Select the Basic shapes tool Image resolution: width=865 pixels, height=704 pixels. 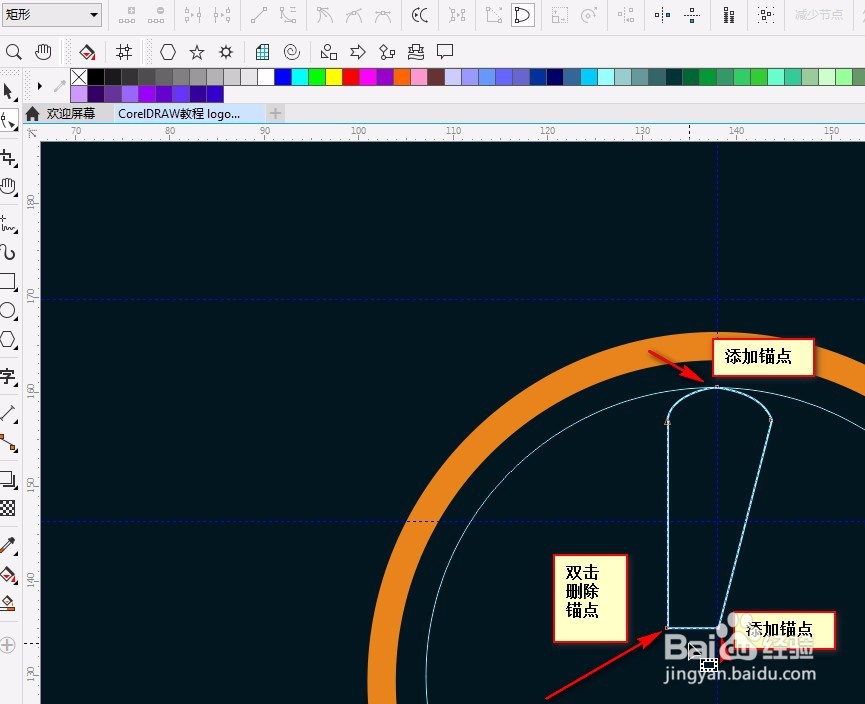[x=329, y=52]
